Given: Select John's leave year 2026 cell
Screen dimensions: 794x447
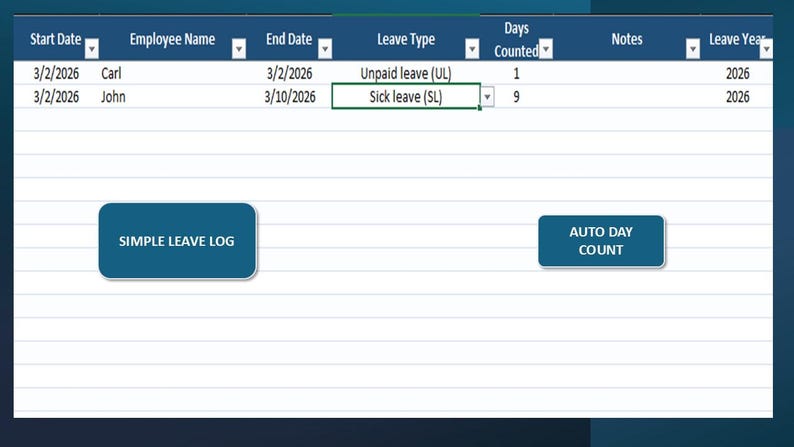Looking at the screenshot, I should click(737, 96).
